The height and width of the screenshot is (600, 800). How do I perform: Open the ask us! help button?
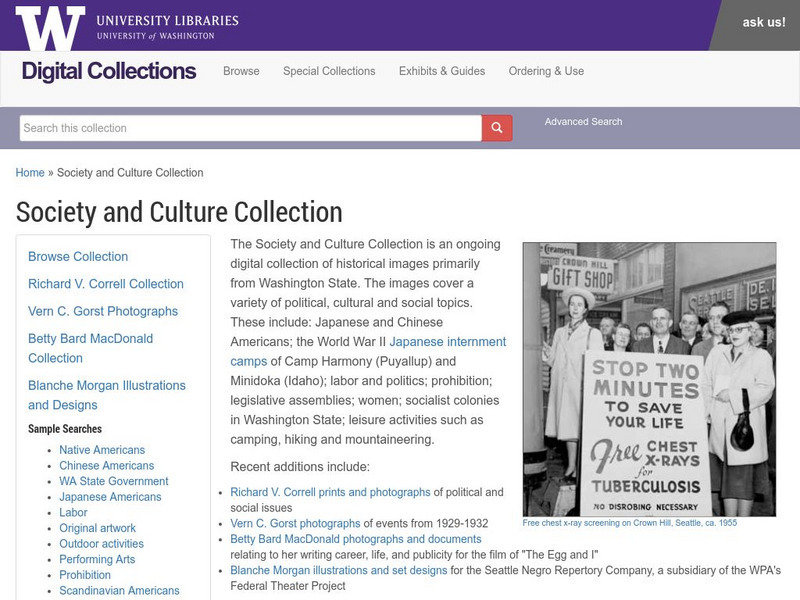coord(764,22)
